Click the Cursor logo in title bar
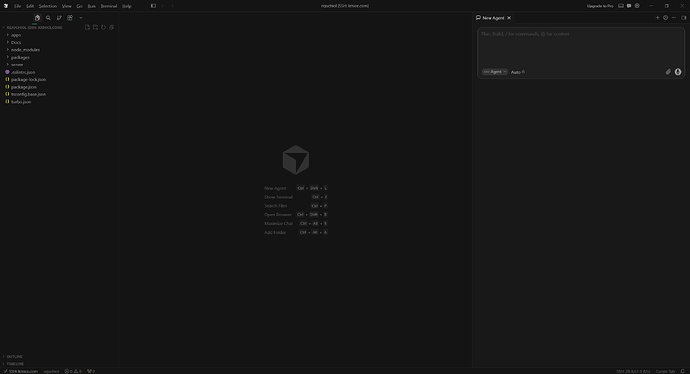Screen dimensions: 690x374 point(6,6)
